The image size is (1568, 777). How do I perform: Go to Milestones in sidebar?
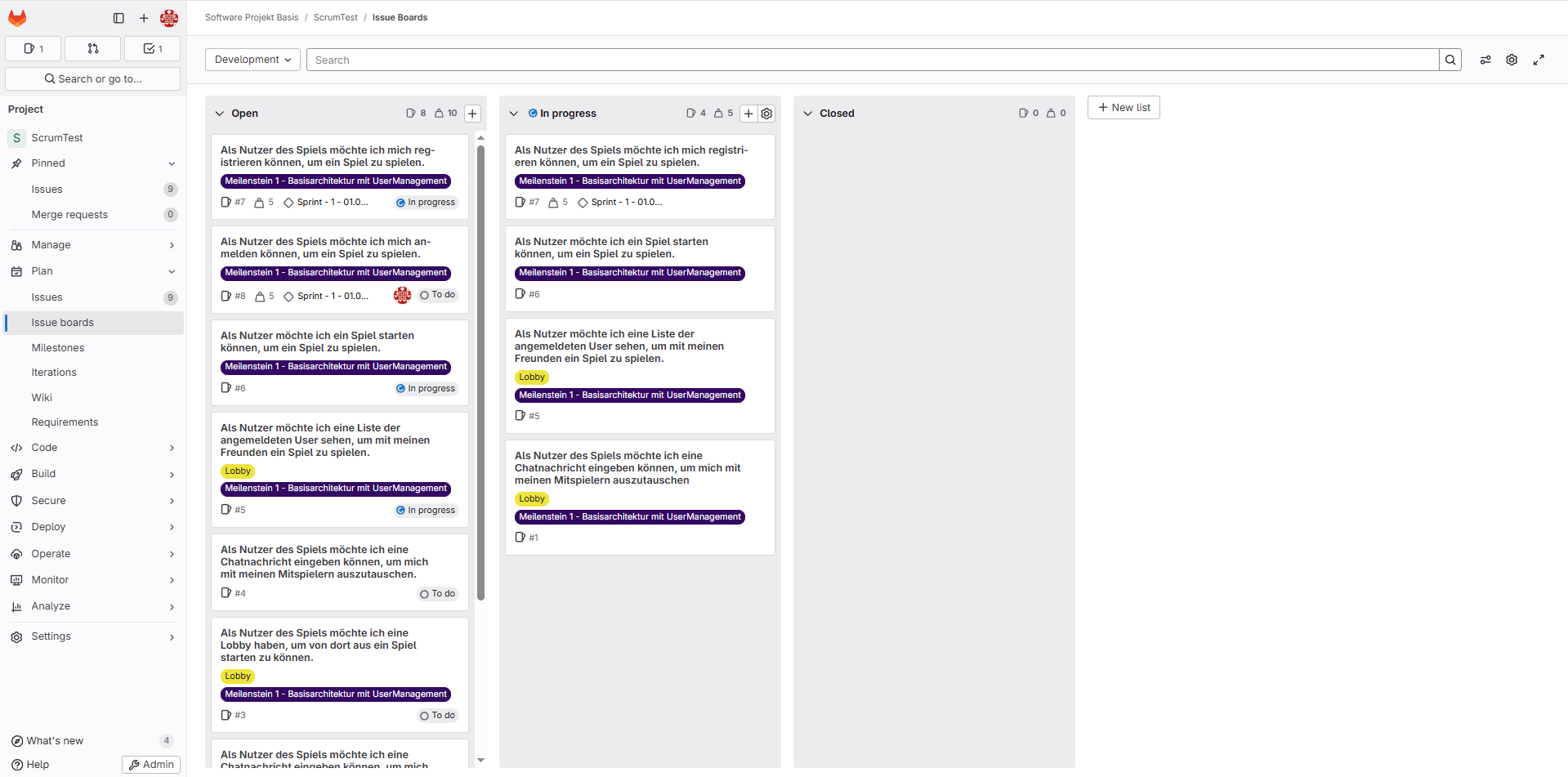click(58, 348)
